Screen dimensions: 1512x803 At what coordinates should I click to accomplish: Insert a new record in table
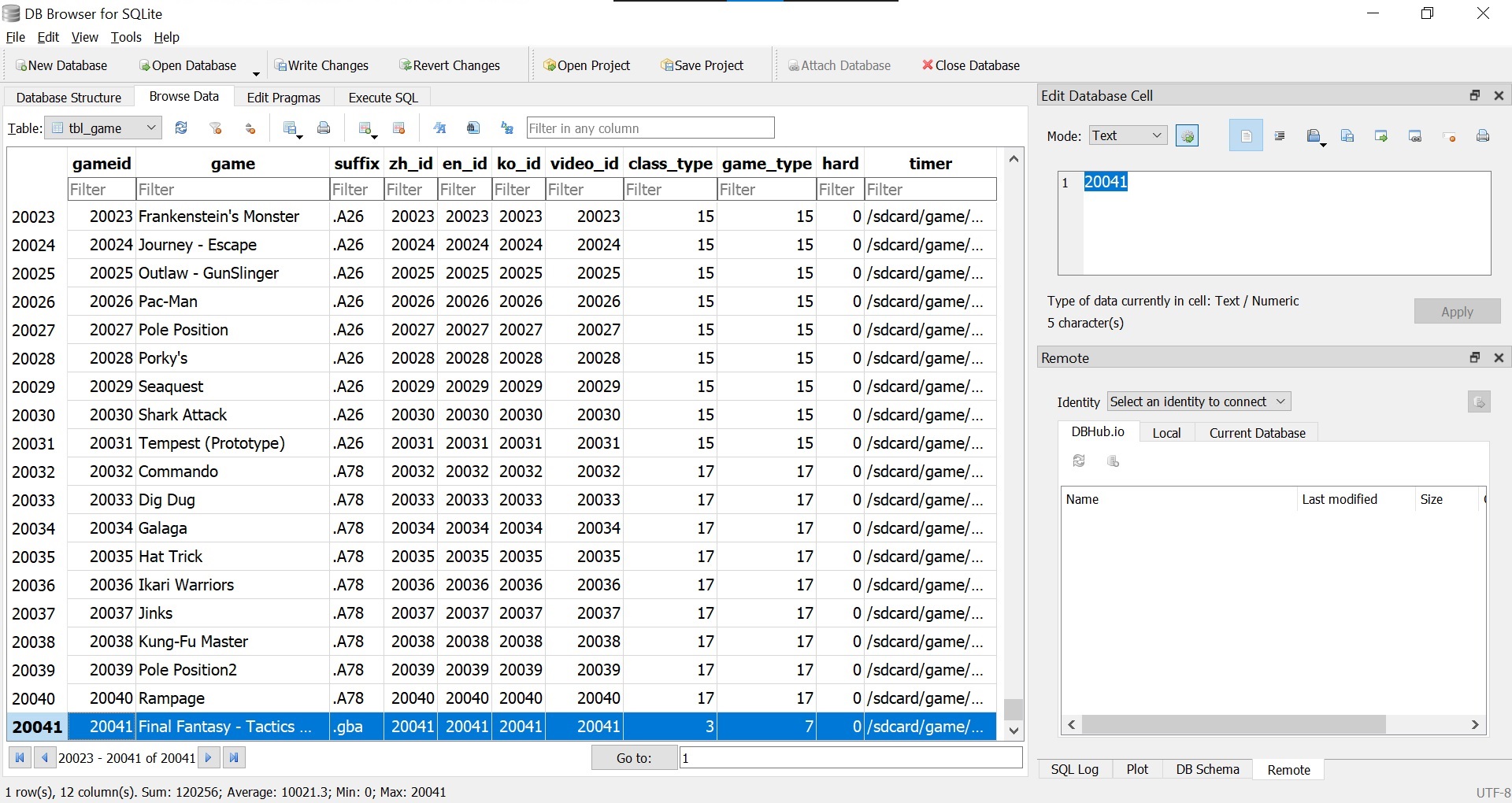[x=365, y=128]
